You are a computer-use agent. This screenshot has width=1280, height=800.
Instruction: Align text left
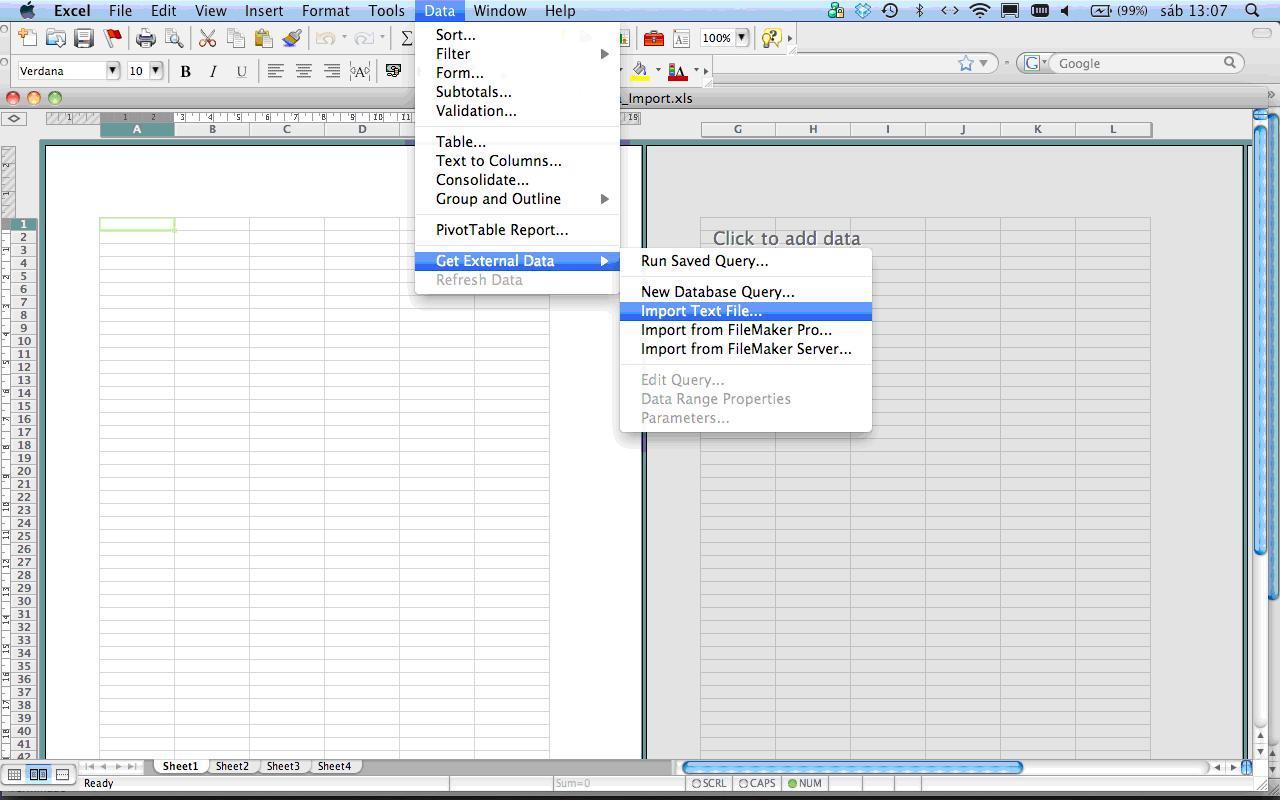[275, 71]
